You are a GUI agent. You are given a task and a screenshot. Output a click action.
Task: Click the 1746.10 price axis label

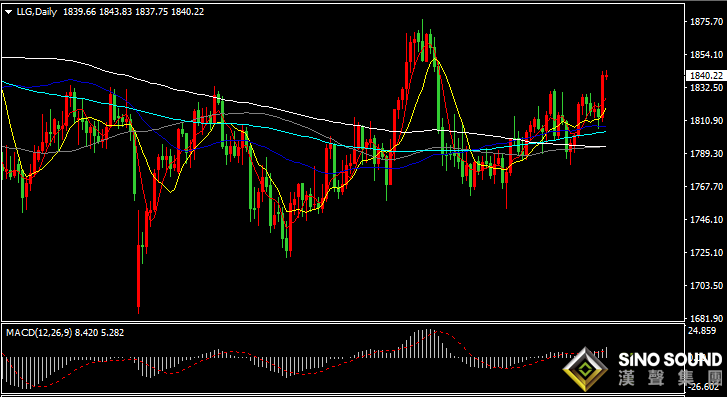coord(706,219)
